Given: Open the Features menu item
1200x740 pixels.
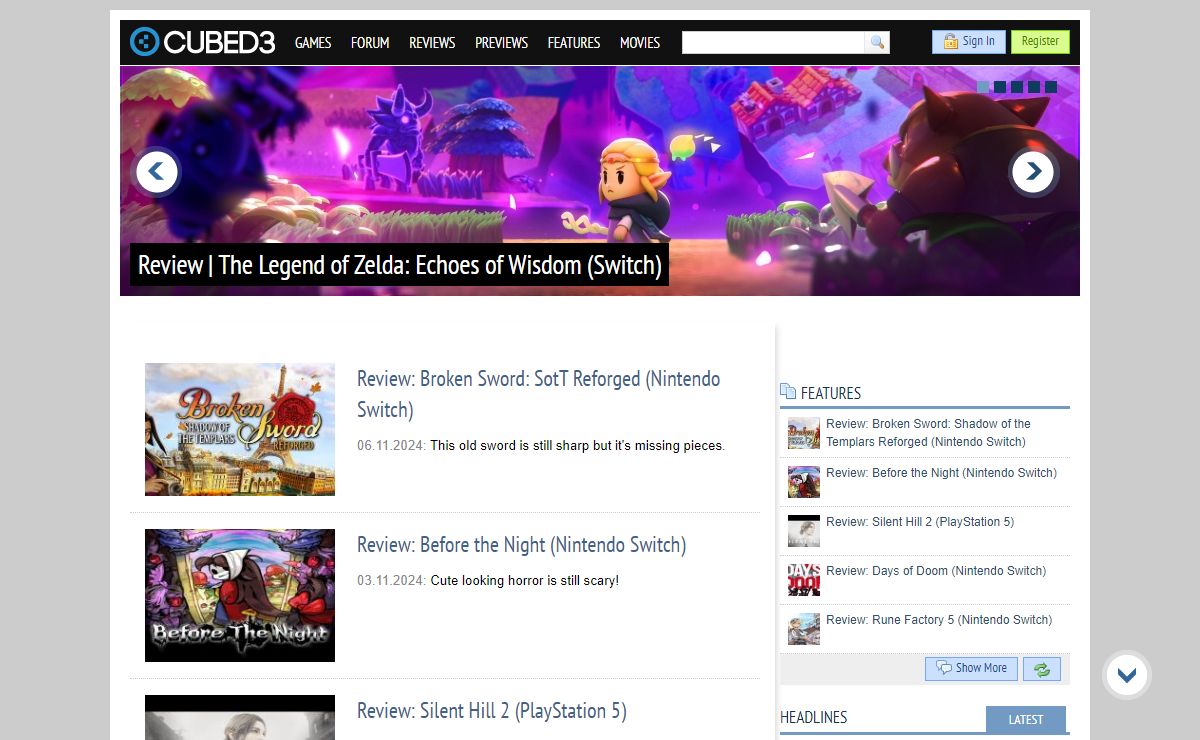Looking at the screenshot, I should point(574,43).
